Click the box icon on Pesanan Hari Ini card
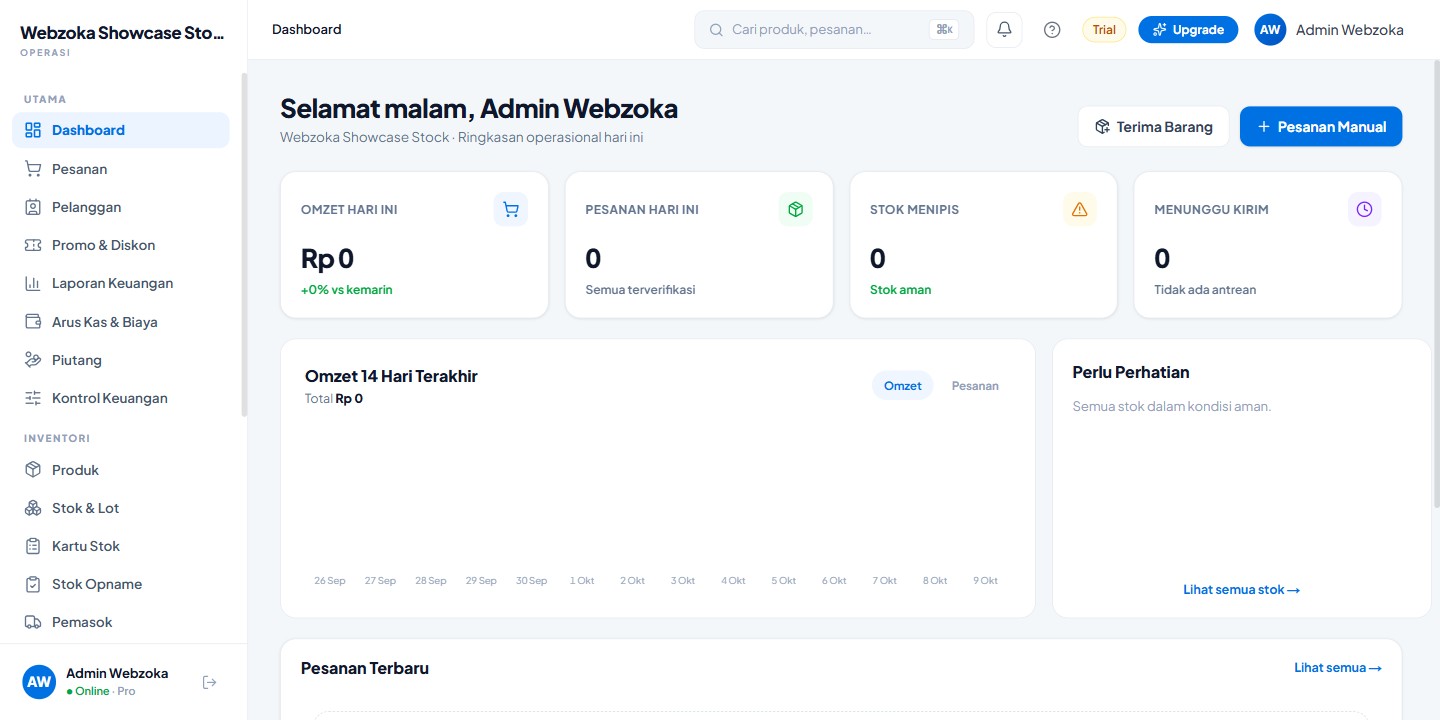Screen dimensions: 1440x720 [x=796, y=209]
